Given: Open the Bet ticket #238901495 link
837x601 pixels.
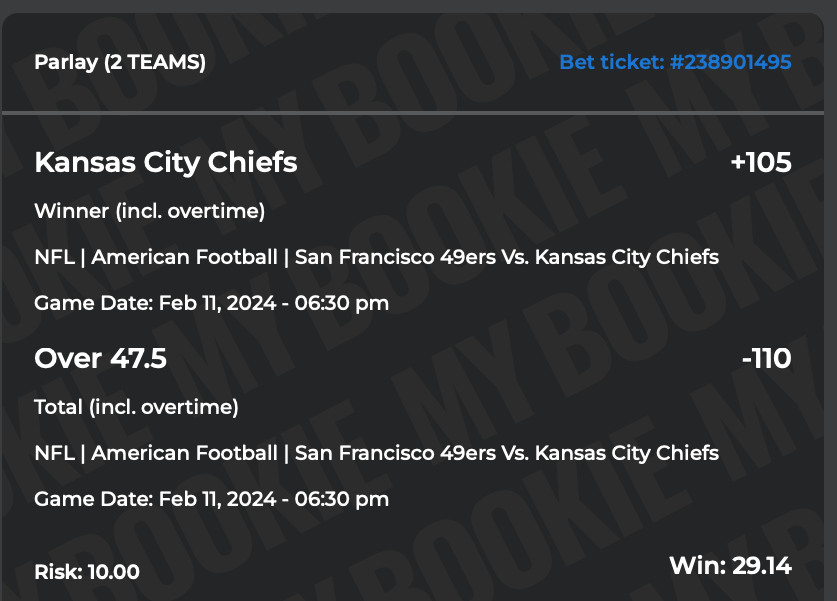Looking at the screenshot, I should tap(675, 62).
